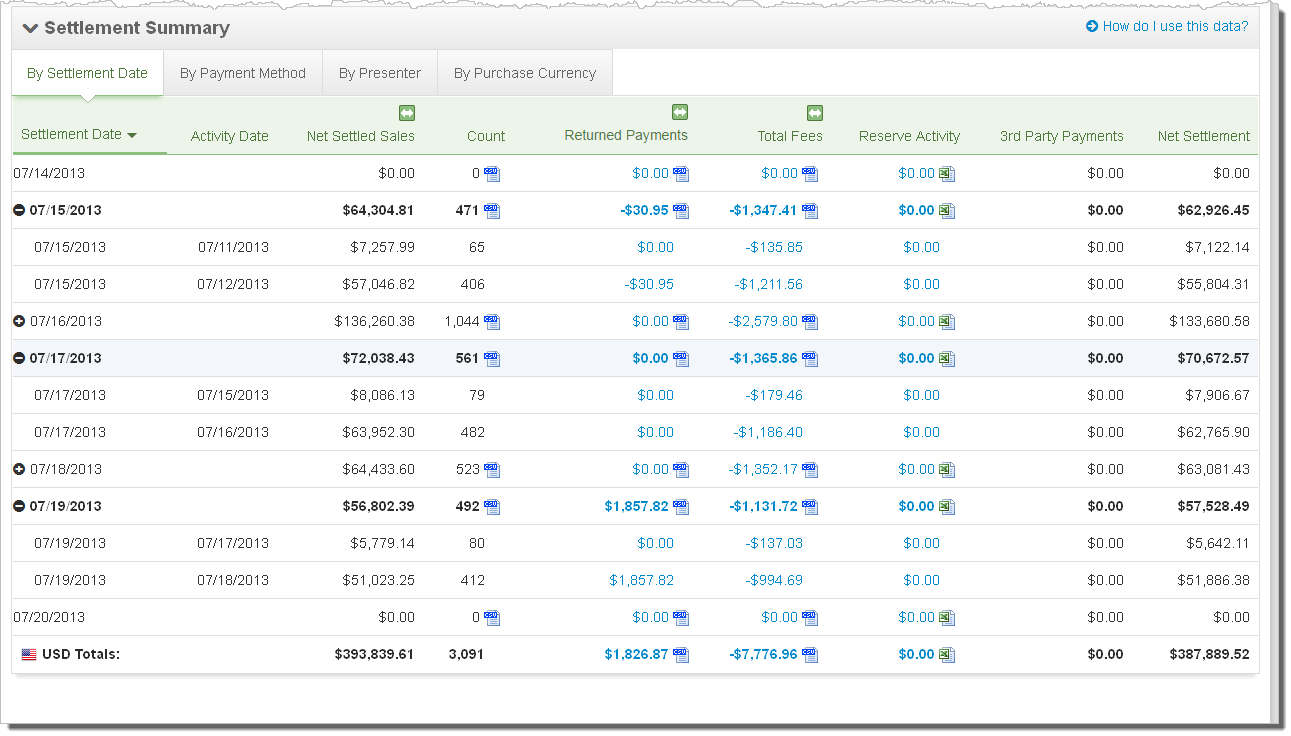Image resolution: width=1291 pixels, height=736 pixels.
Task: Download Total Fees CSV beside -$1,131.72
Action: point(810,507)
